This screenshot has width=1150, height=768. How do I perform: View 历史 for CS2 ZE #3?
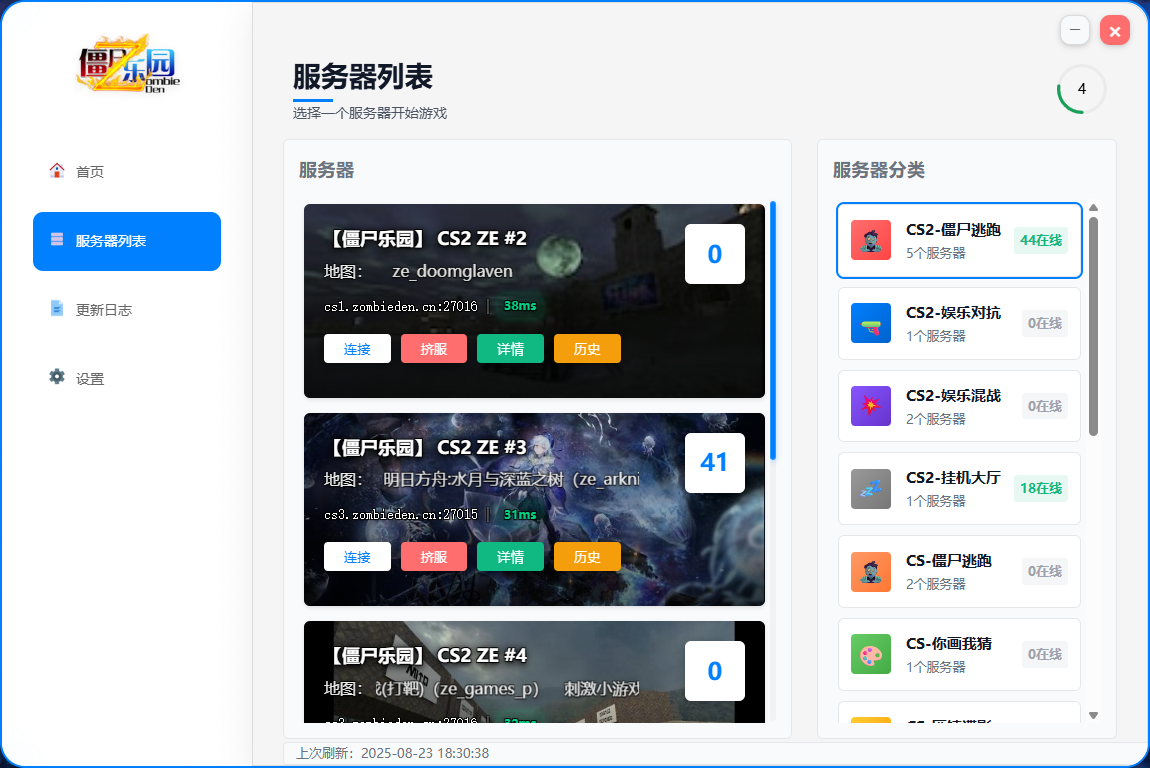(587, 557)
